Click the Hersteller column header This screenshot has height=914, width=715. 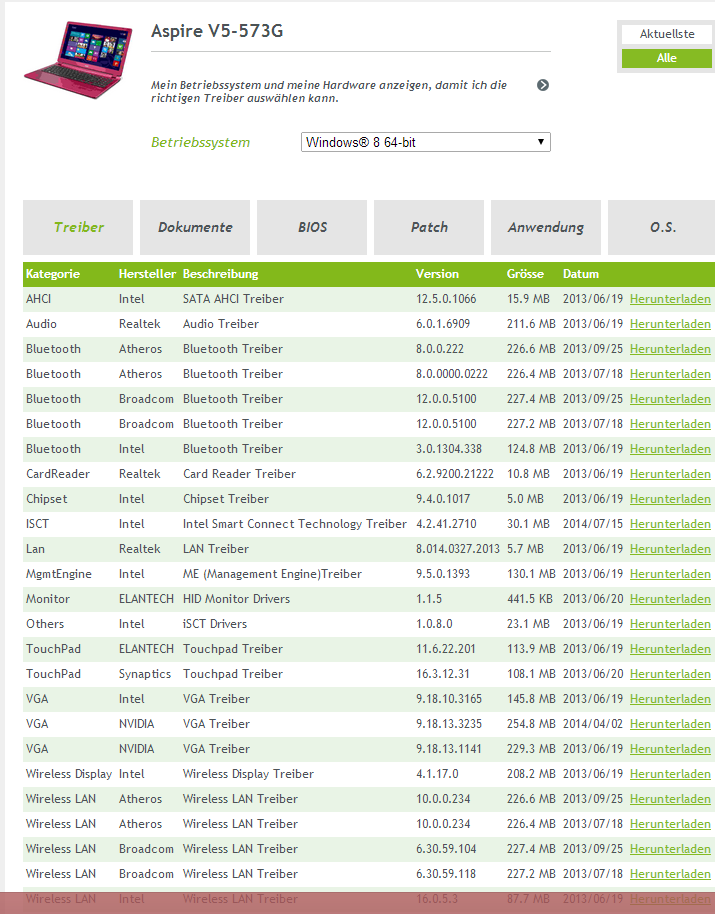(x=147, y=274)
